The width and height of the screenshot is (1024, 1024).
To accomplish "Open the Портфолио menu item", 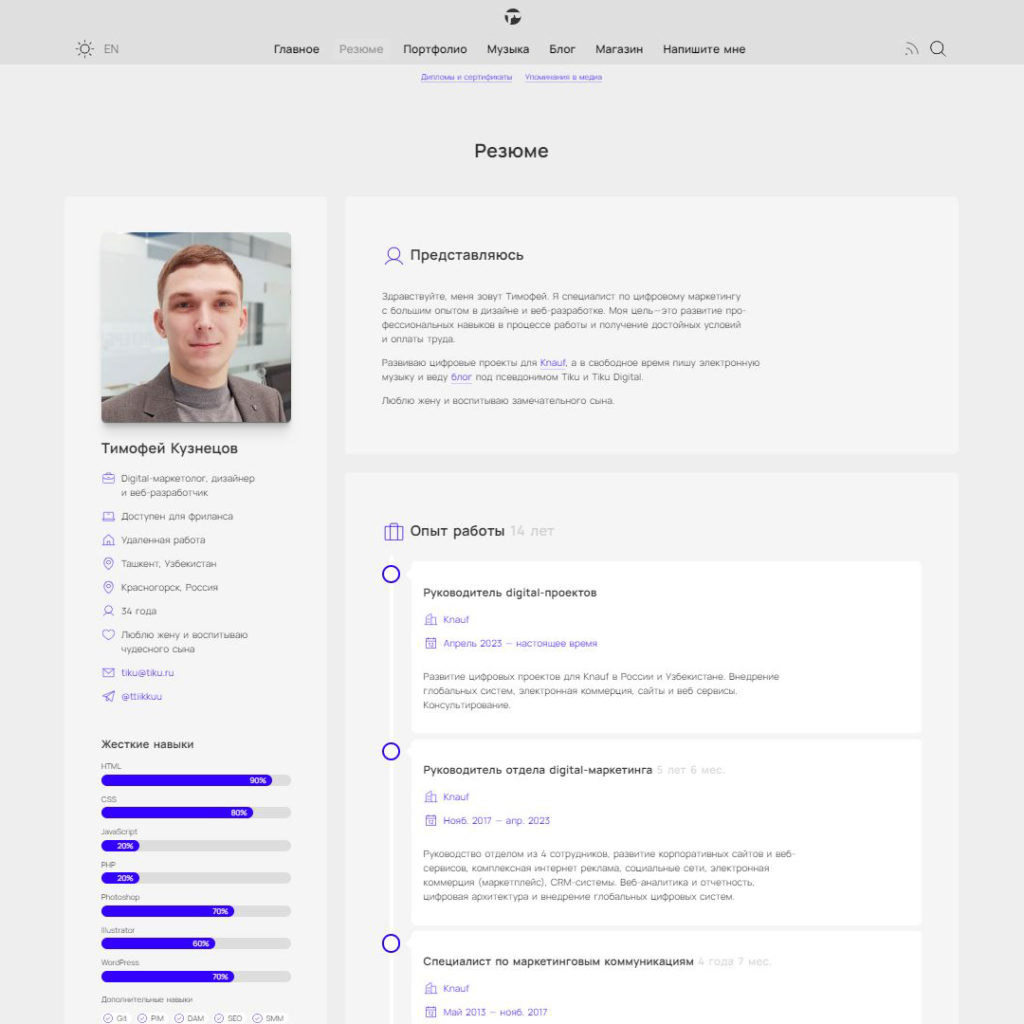I will click(x=433, y=48).
